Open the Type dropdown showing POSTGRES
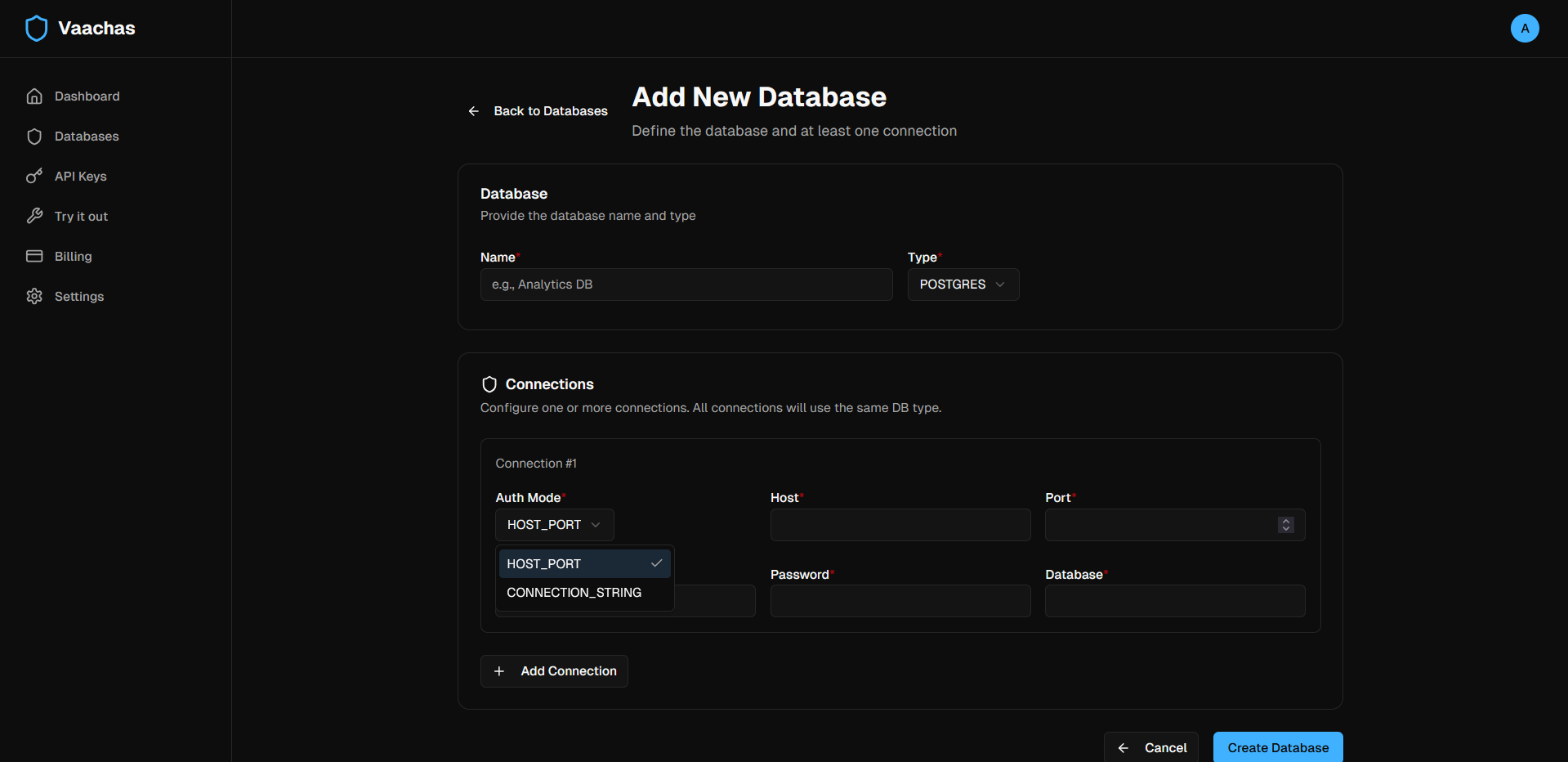1568x762 pixels. point(963,284)
